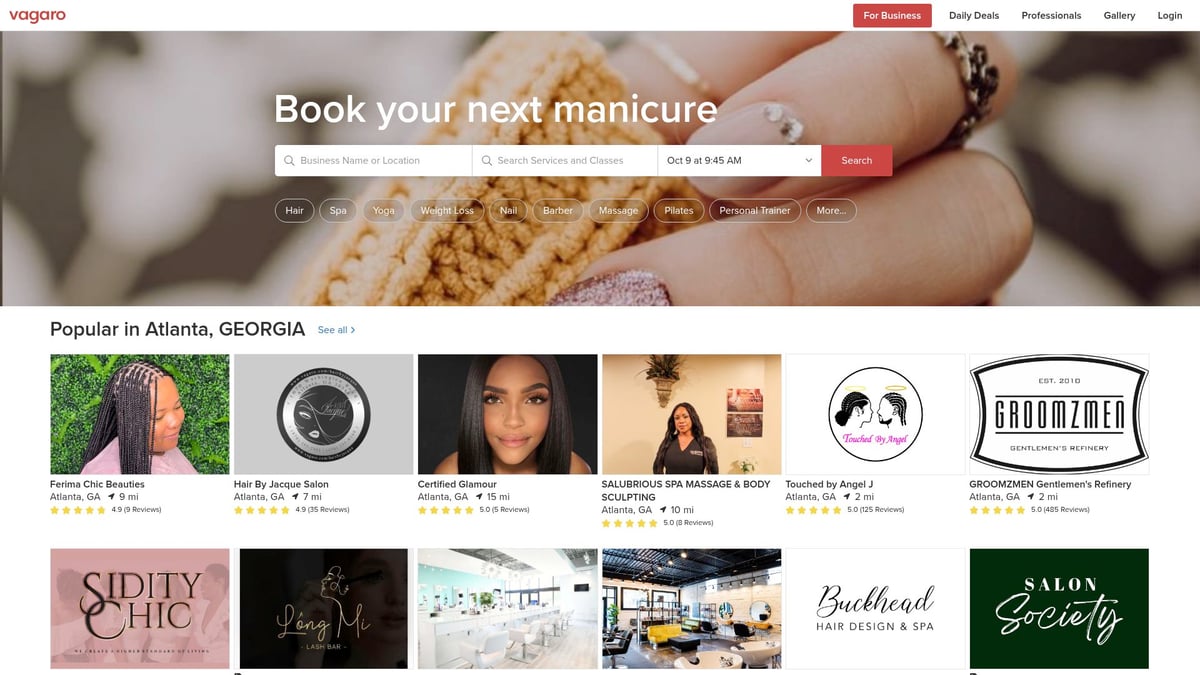Expand the More... category pill

pos(831,211)
